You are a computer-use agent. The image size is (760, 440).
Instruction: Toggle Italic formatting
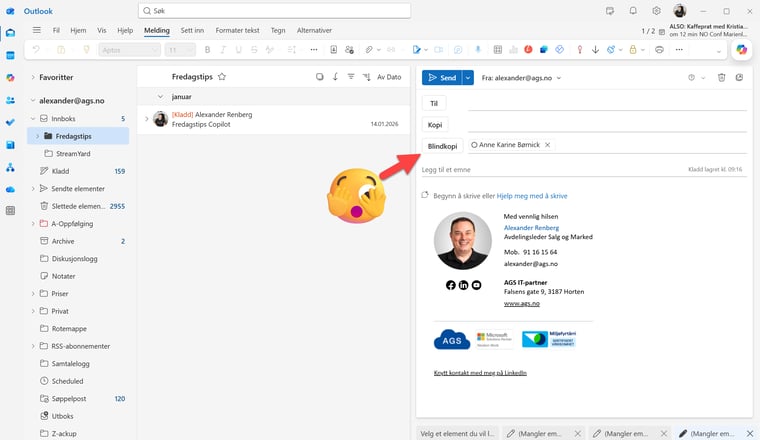[223, 49]
